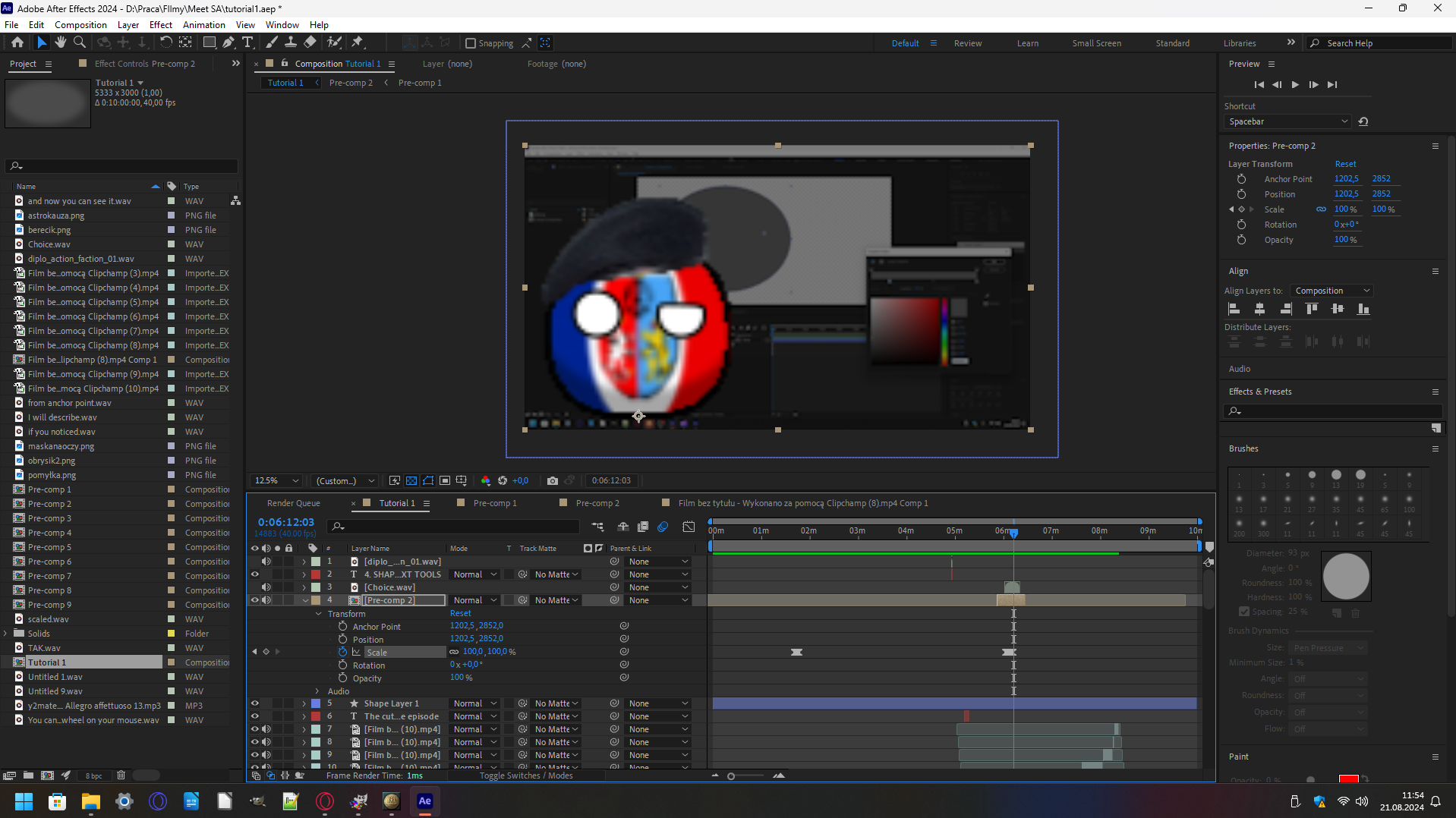Open the Effect menu
This screenshot has height=818, width=1456.
(x=160, y=25)
